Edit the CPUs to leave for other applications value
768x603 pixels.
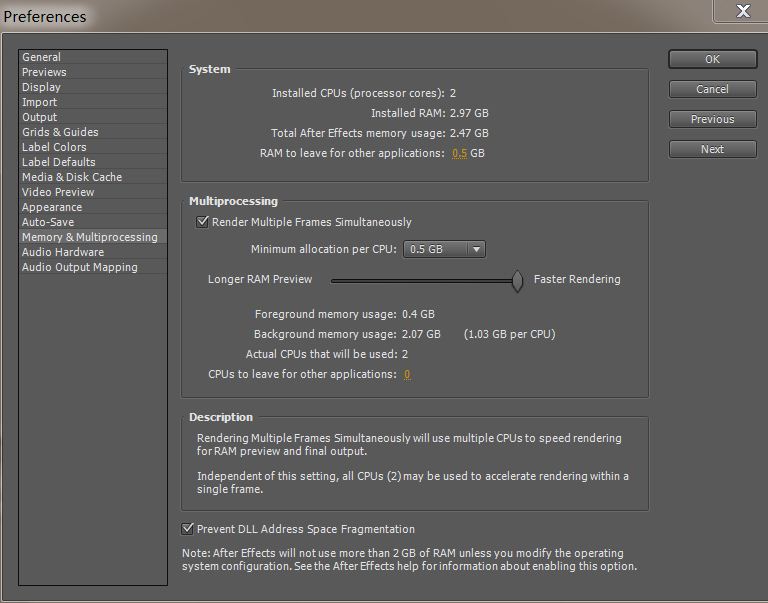(407, 374)
